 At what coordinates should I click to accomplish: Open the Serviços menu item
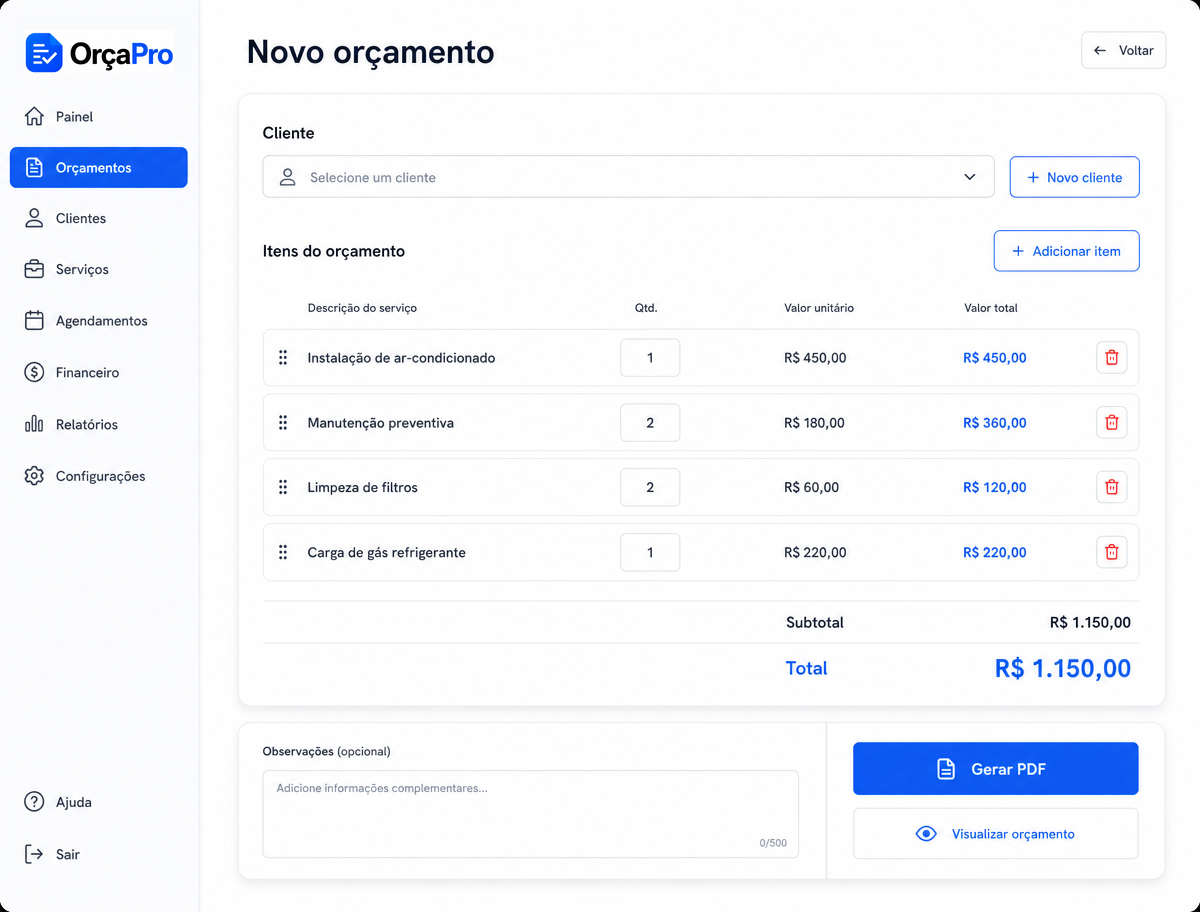98,269
